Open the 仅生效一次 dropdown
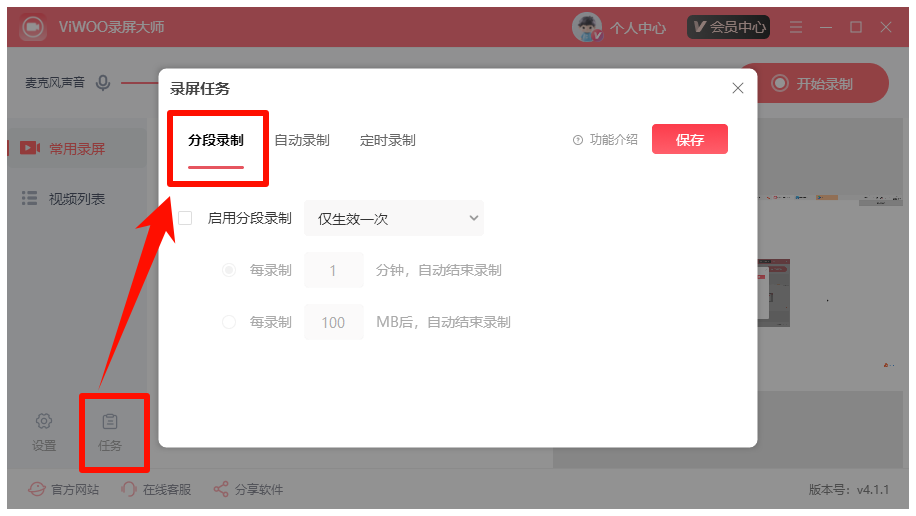 click(x=394, y=219)
